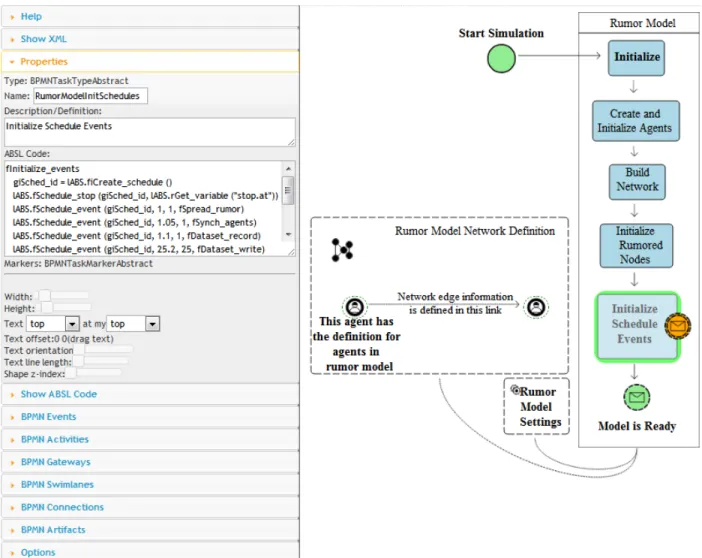Select the network graph icon in Network Definition

coord(342,250)
